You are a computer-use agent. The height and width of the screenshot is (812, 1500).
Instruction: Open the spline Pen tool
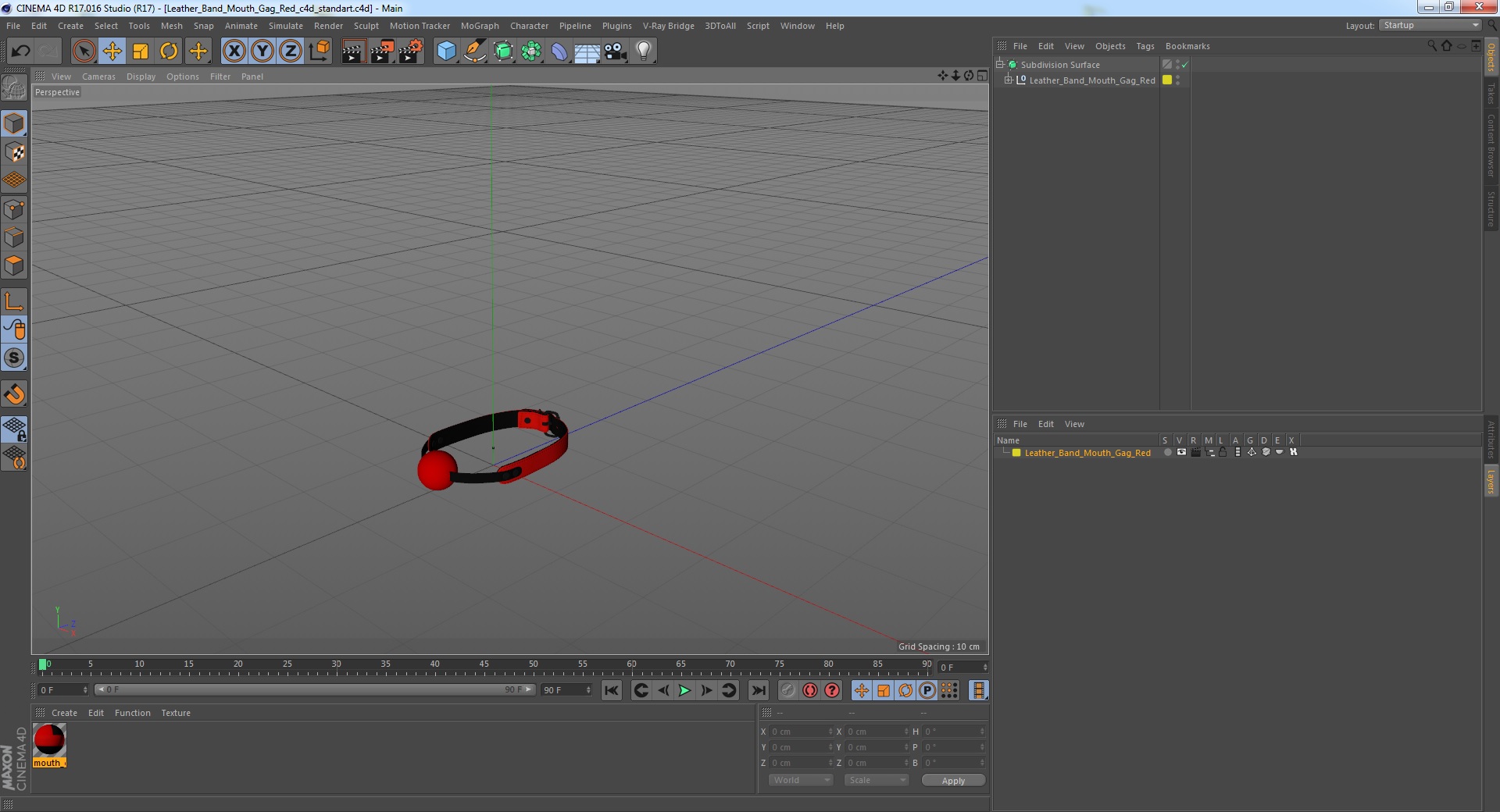coord(474,52)
